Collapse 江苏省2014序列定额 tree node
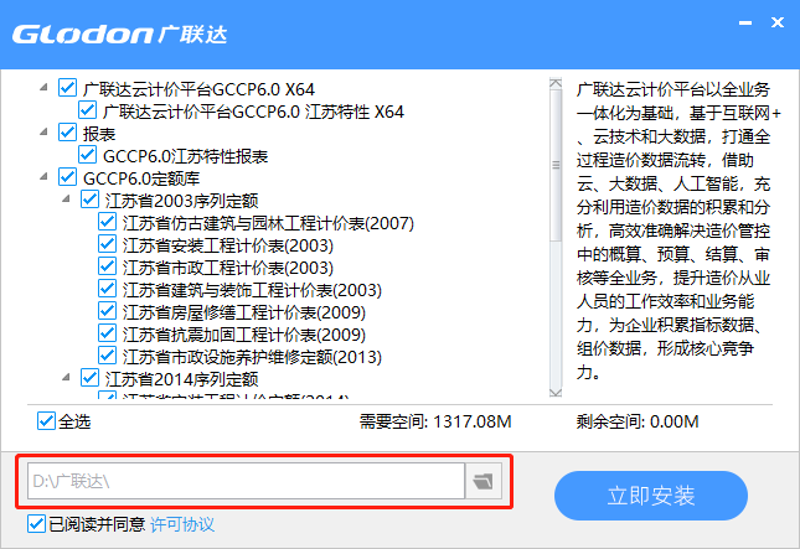This screenshot has width=800, height=549. pyautogui.click(x=66, y=378)
